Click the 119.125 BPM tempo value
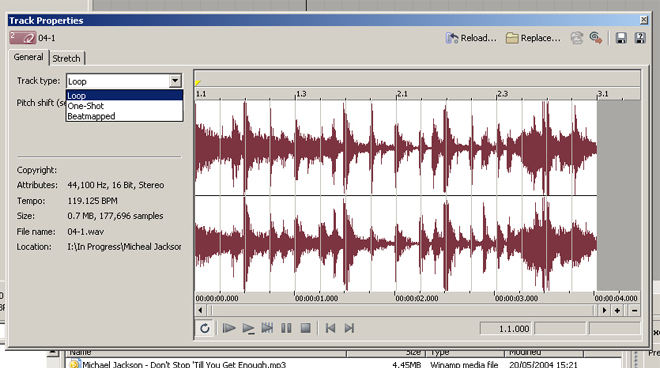Screen dimensions: 660x368 [x=93, y=201]
